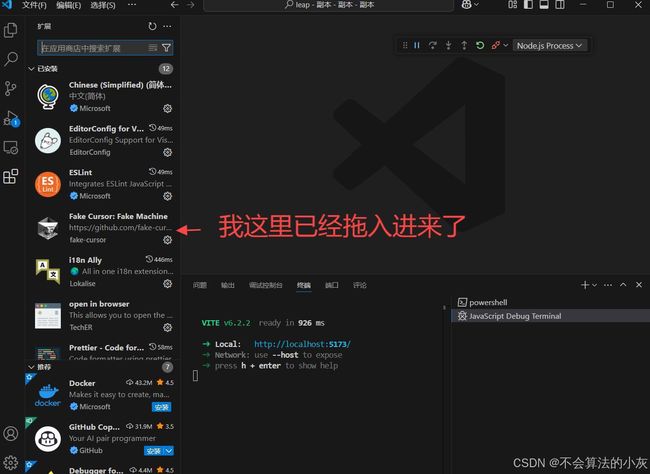Open manage gear for Chinese (Simplified) extension
Viewport: 650px width, 474px height.
[x=167, y=108]
